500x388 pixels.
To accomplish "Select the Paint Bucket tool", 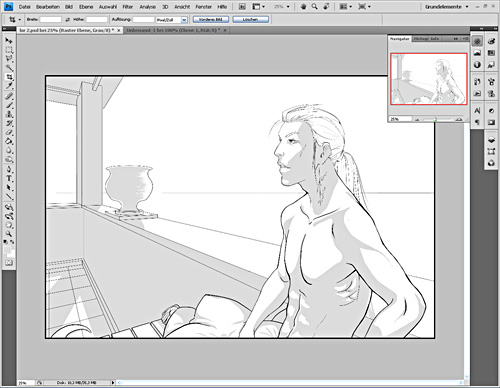I will (x=9, y=142).
